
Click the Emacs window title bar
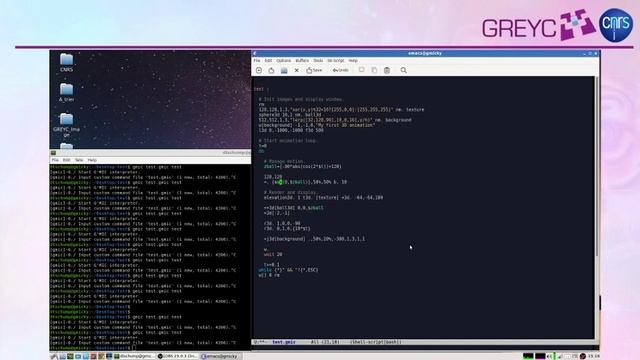coord(424,53)
